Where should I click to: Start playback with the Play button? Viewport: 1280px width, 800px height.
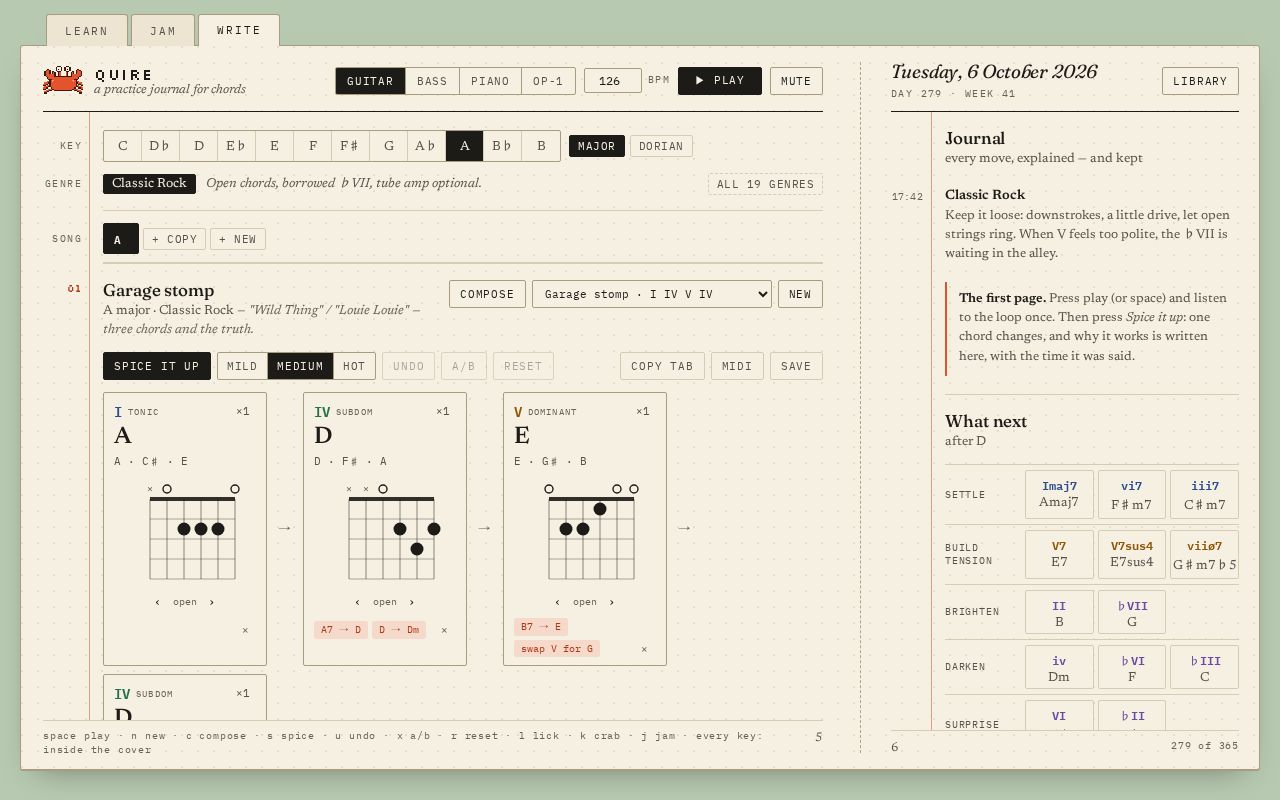(719, 81)
